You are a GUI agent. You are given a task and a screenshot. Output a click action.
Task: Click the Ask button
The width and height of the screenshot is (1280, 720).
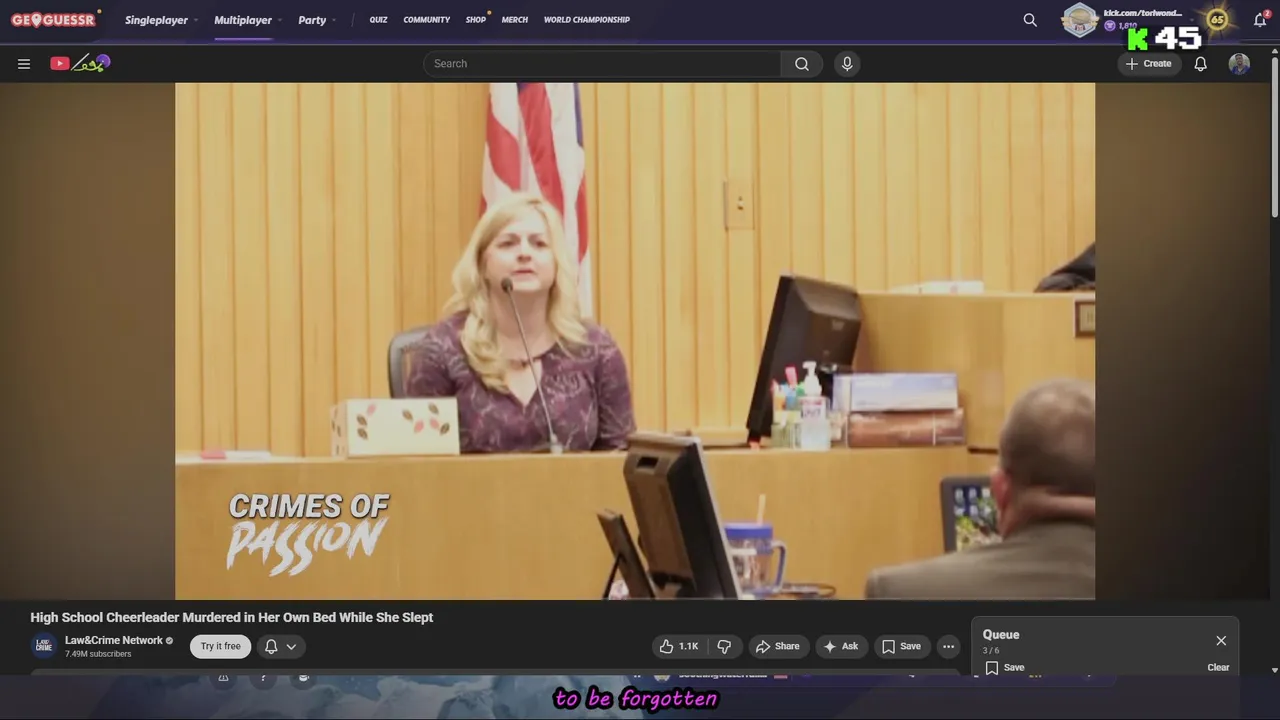pyautogui.click(x=841, y=647)
